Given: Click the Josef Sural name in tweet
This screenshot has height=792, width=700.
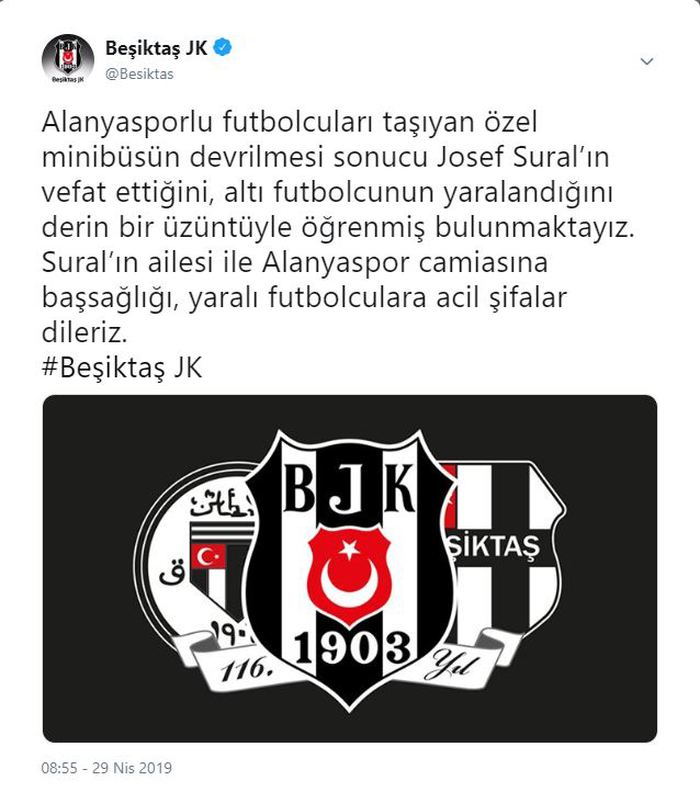Looking at the screenshot, I should 523,157.
